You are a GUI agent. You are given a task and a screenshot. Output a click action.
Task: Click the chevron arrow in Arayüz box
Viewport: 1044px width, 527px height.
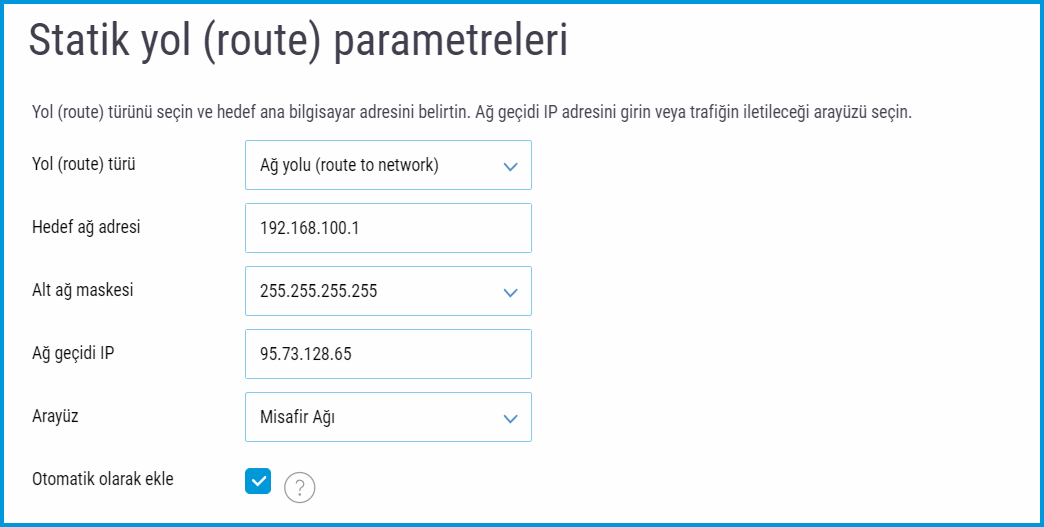click(511, 418)
